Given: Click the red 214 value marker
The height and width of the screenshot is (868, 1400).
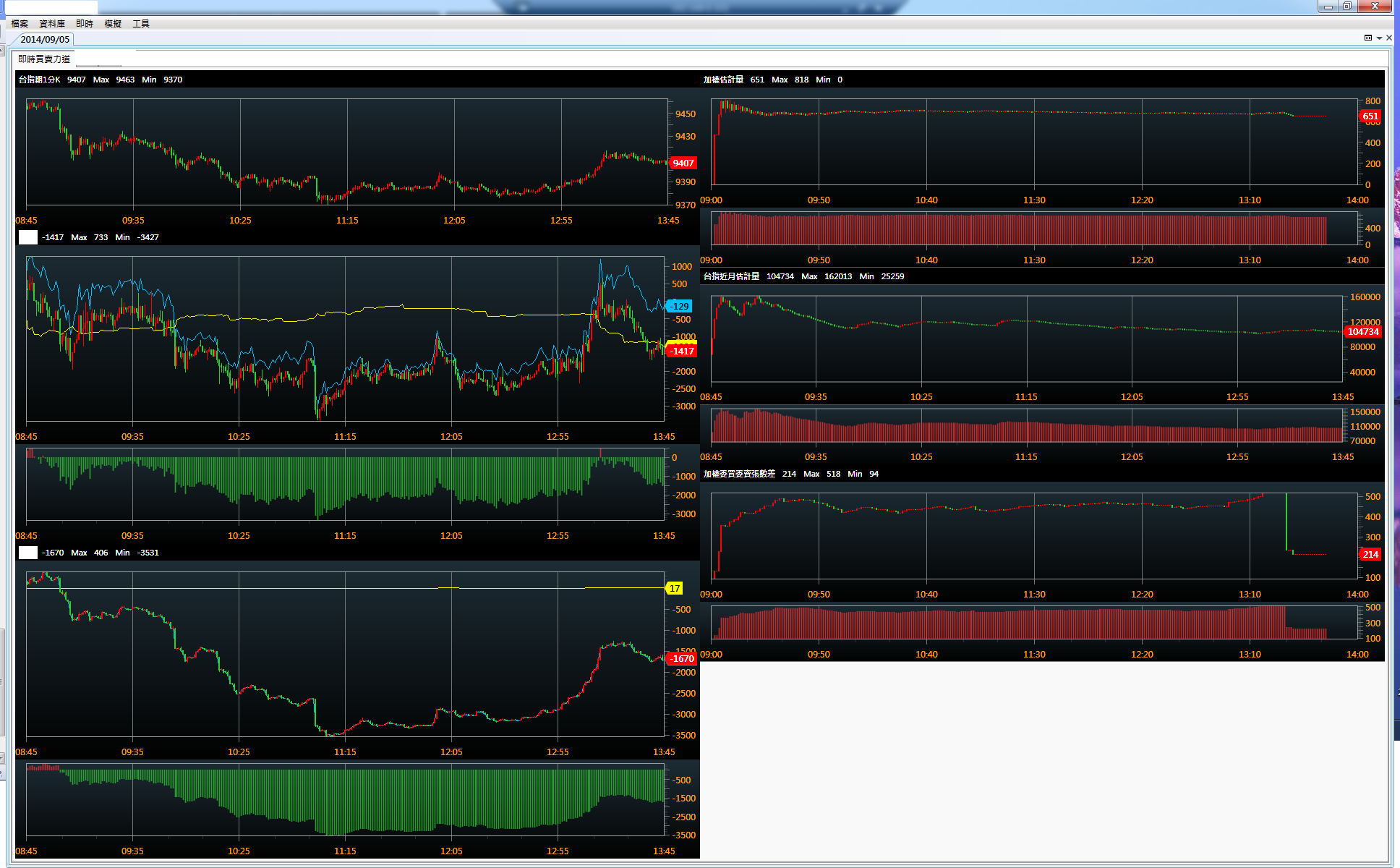Looking at the screenshot, I should (x=1370, y=555).
